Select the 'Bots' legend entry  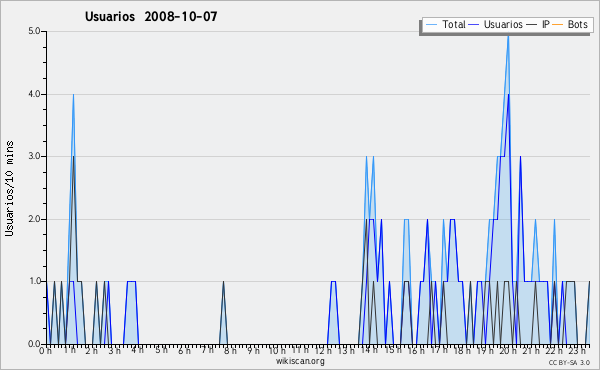pos(570,24)
